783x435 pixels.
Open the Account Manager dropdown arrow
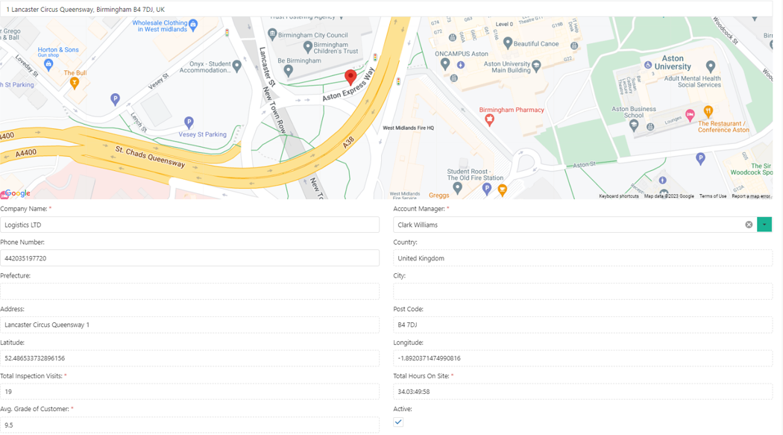764,225
